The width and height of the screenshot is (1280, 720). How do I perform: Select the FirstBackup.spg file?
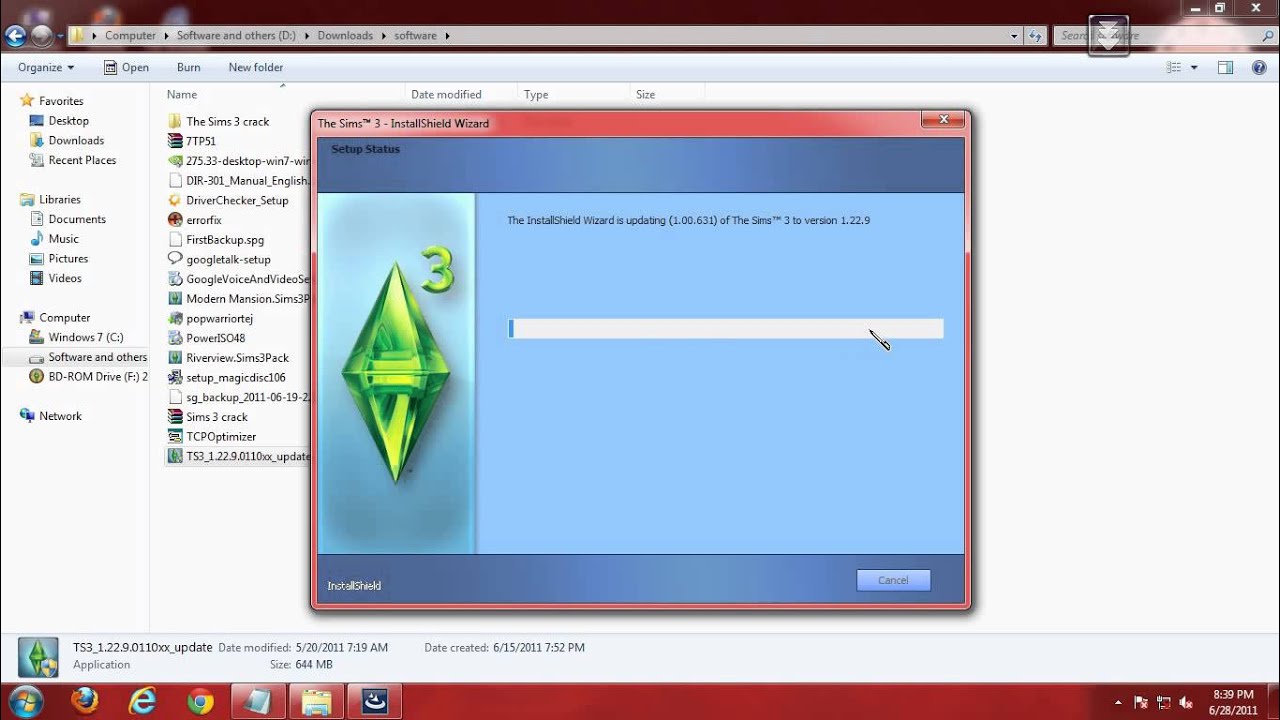click(225, 240)
